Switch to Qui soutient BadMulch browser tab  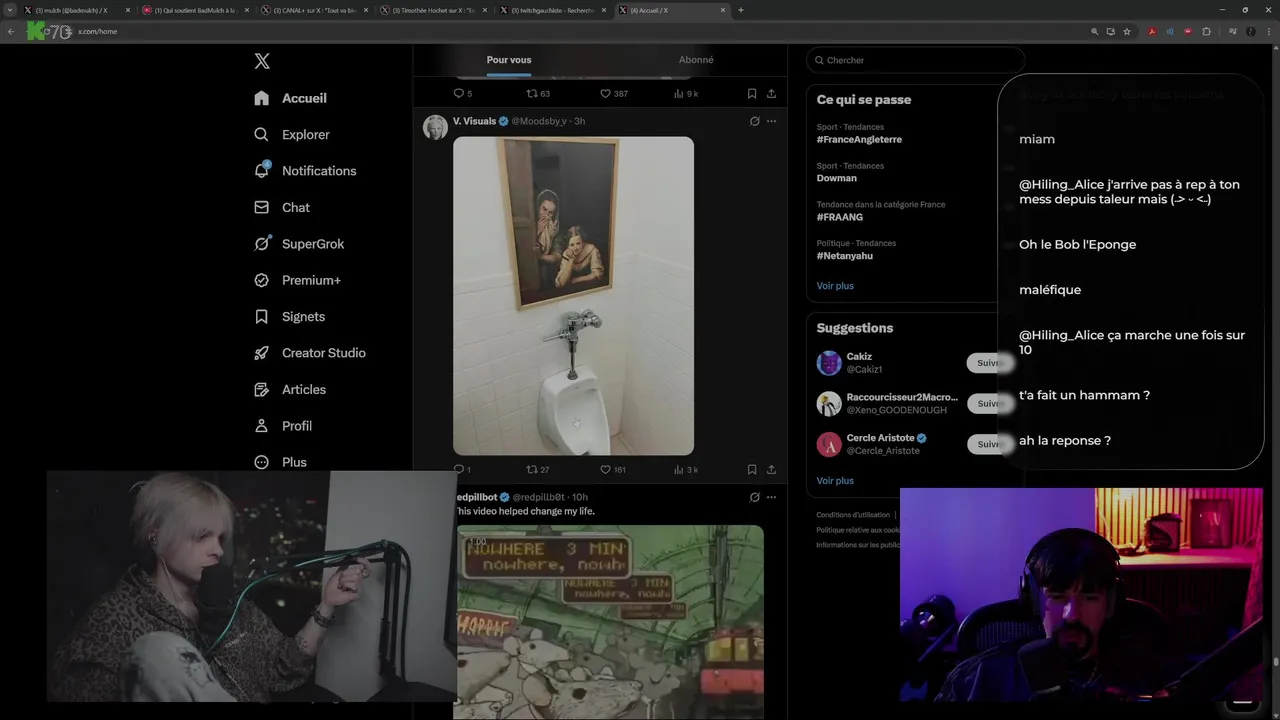tap(196, 10)
